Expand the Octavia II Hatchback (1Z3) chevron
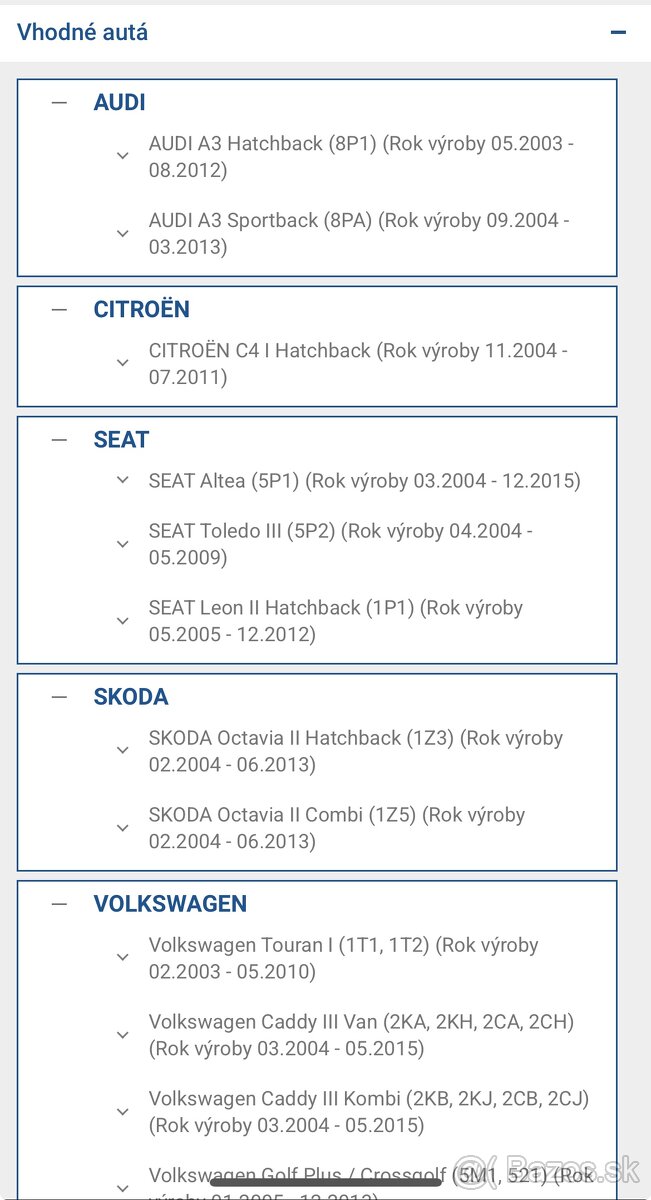This screenshot has width=651, height=1200. (123, 751)
